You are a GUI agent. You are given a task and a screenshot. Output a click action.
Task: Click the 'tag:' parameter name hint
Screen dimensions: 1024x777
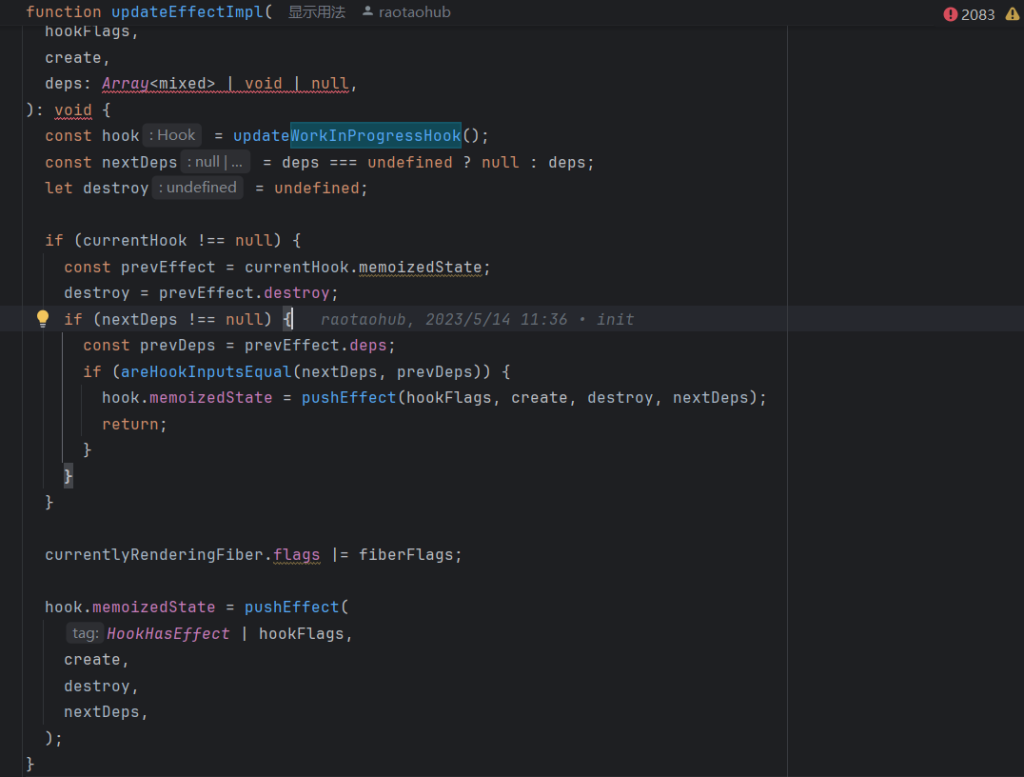[85, 633]
